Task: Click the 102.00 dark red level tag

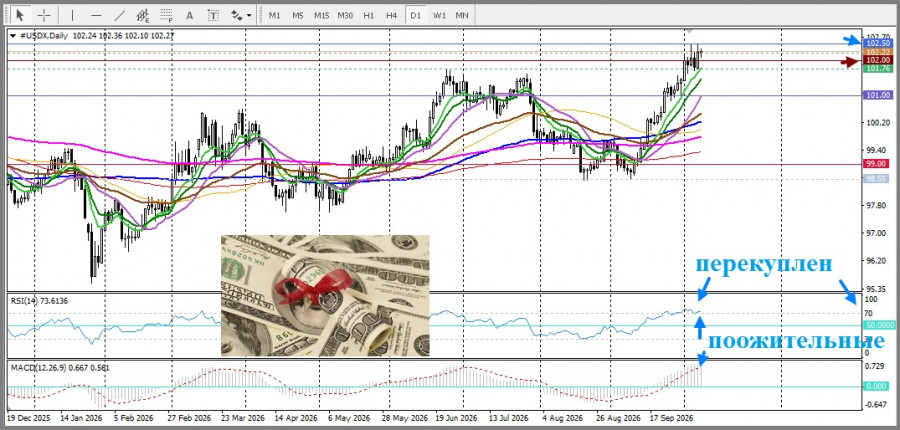Action: [878, 60]
